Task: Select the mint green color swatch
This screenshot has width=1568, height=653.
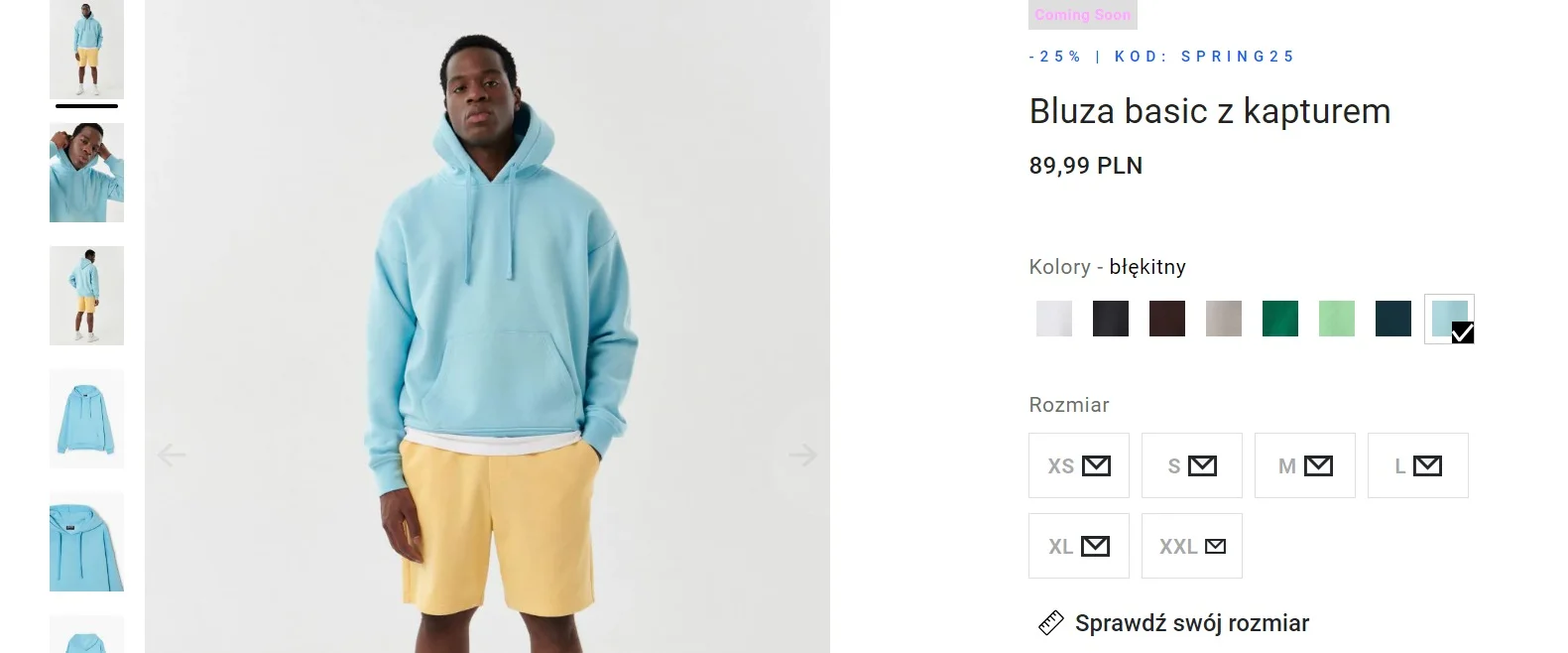Action: 1337,319
